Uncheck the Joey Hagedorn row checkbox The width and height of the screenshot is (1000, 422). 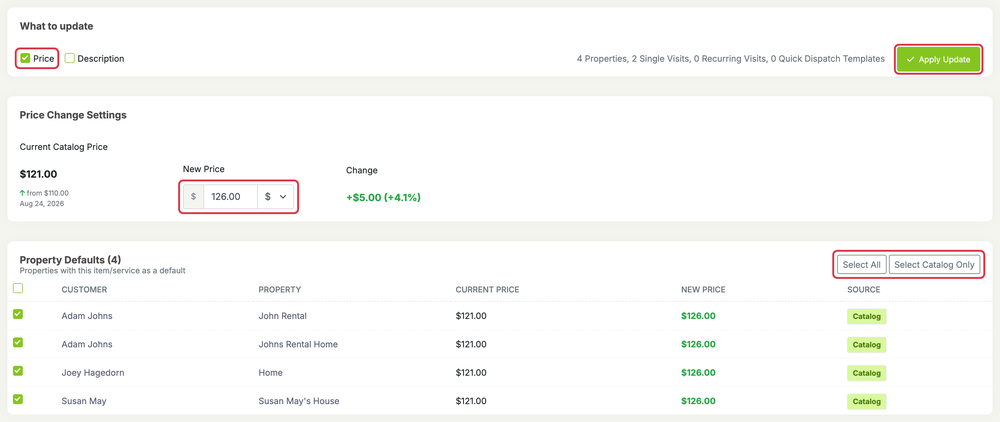[18, 371]
